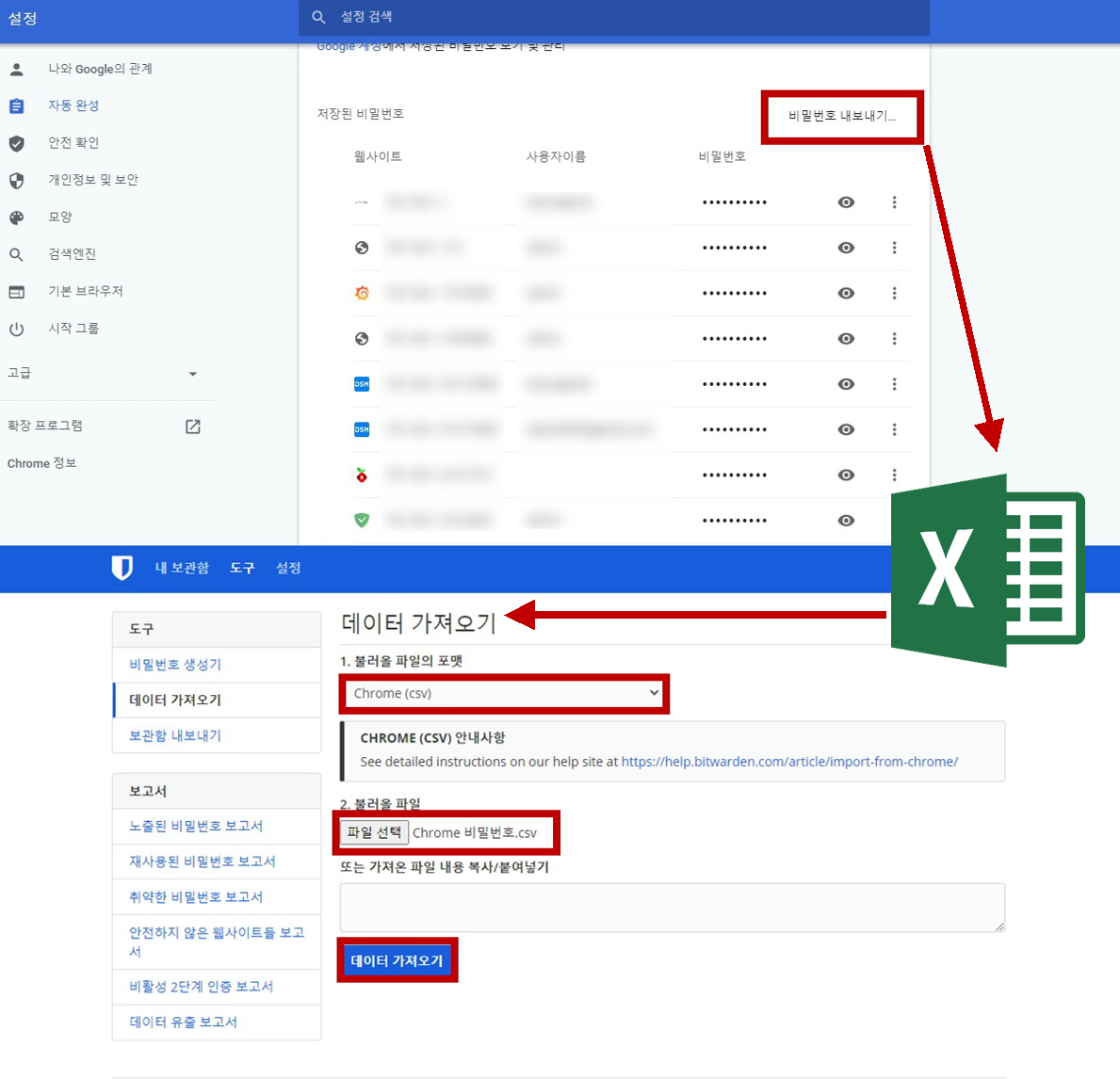This screenshot has width=1120, height=1079.
Task: Open more actions for Grafana icon row
Action: click(894, 293)
